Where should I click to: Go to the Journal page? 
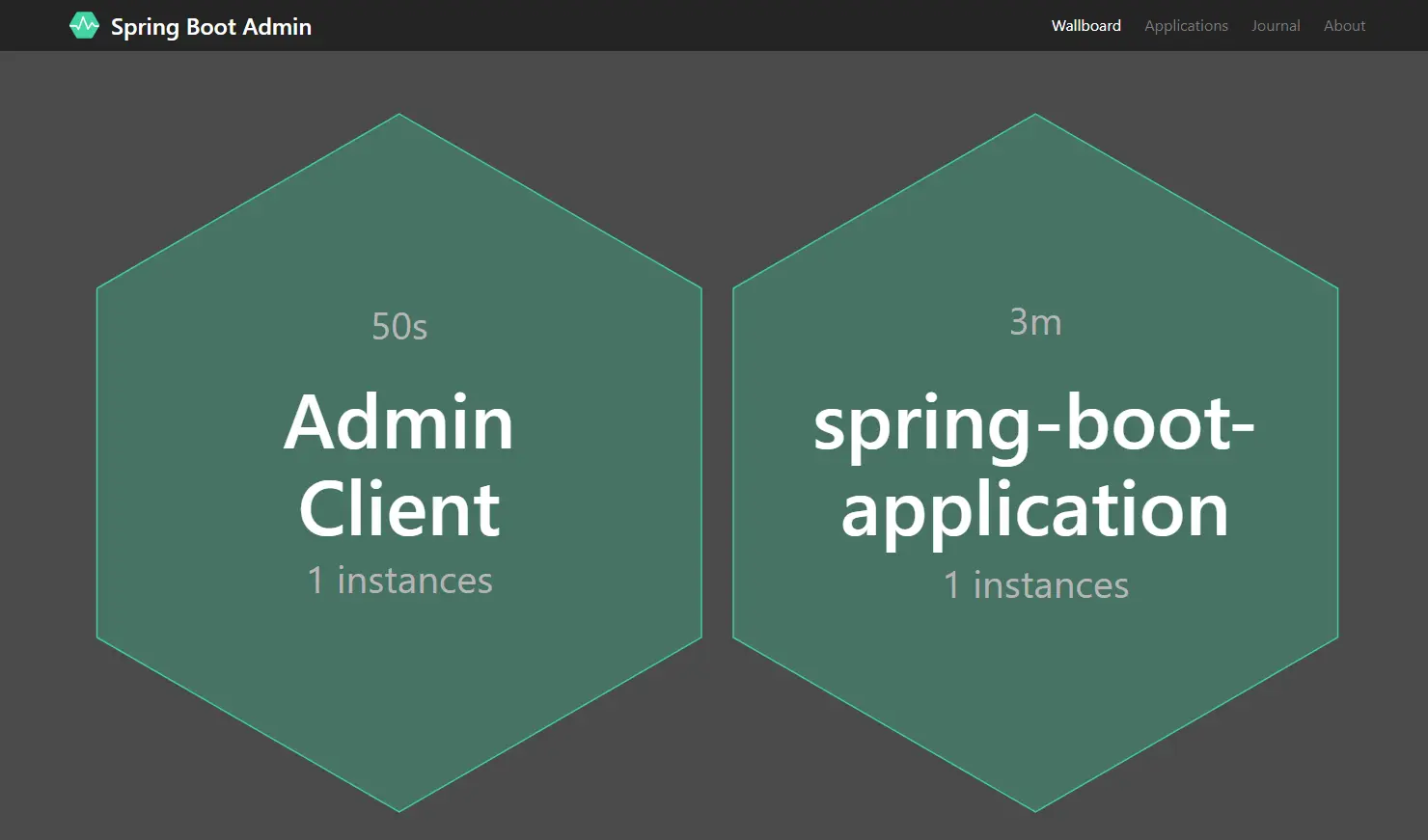(1276, 26)
